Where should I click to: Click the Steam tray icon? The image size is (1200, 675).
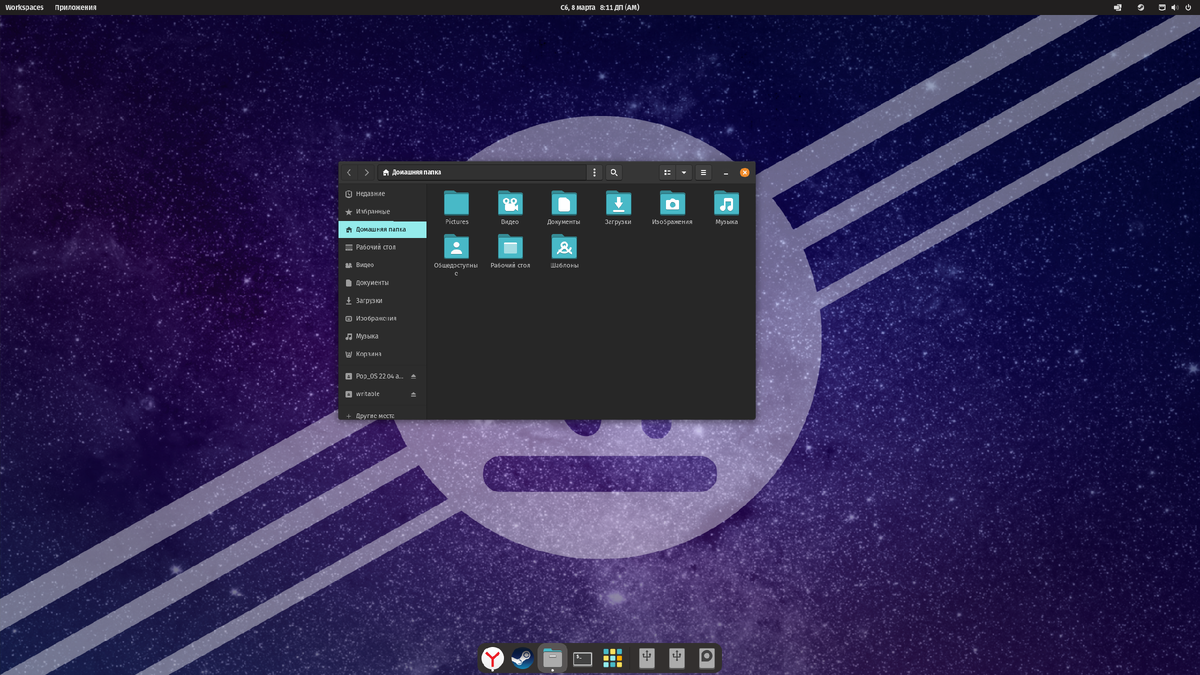pos(1141,7)
